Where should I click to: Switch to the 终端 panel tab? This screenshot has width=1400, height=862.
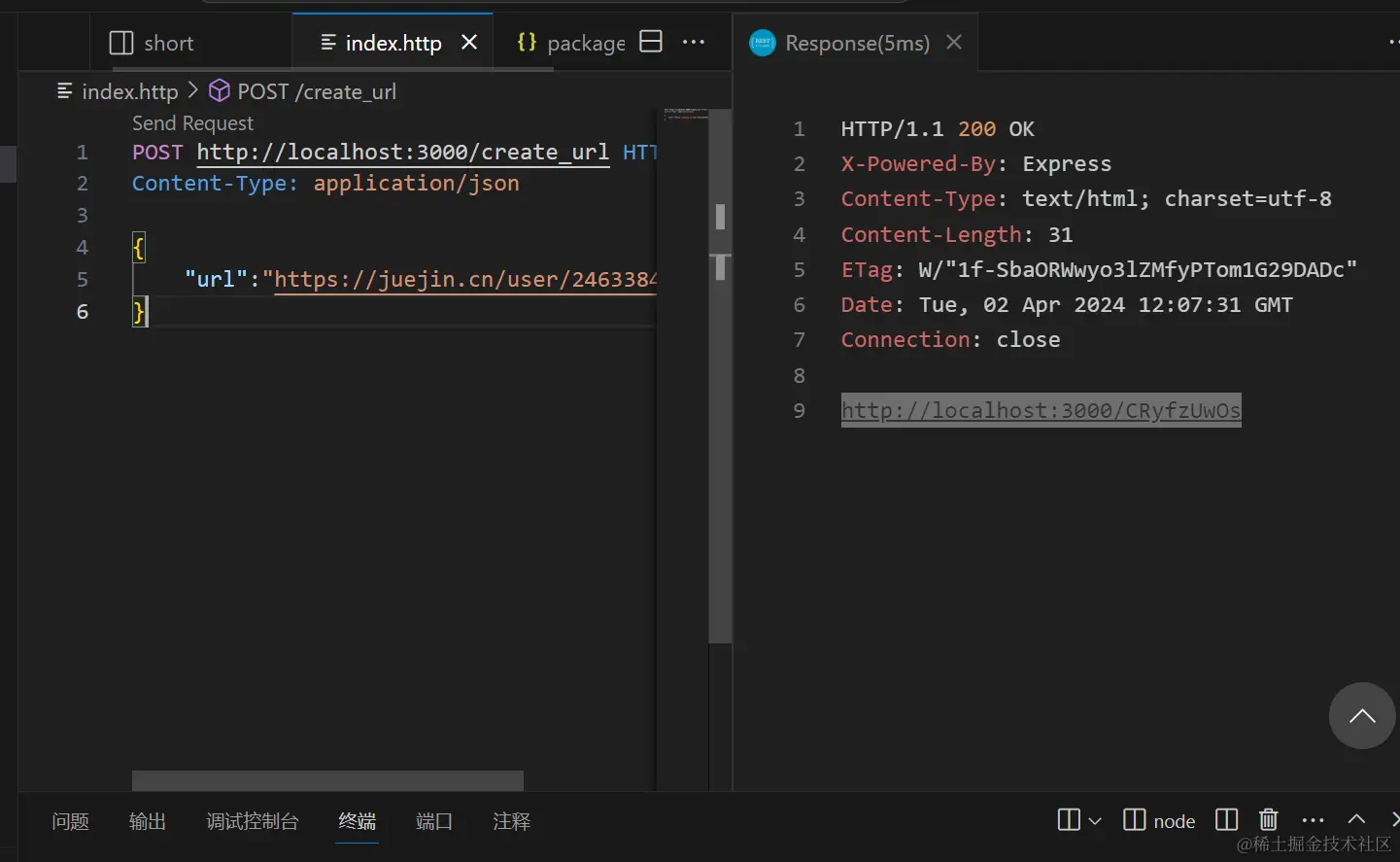click(358, 822)
